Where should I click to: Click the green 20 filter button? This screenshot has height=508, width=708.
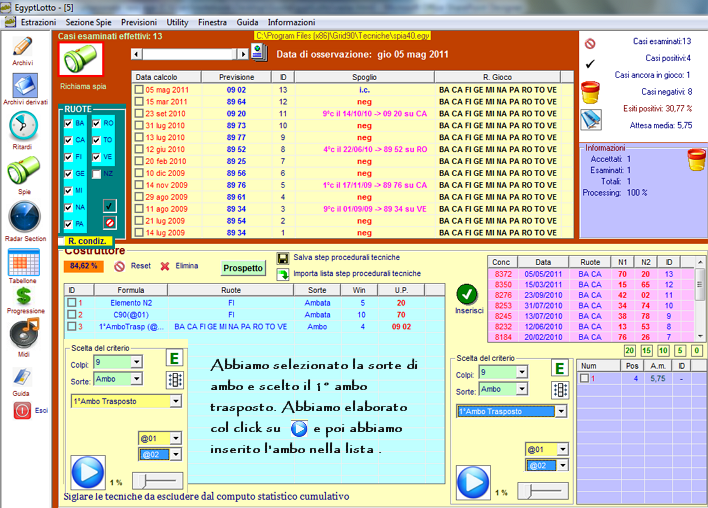630,350
